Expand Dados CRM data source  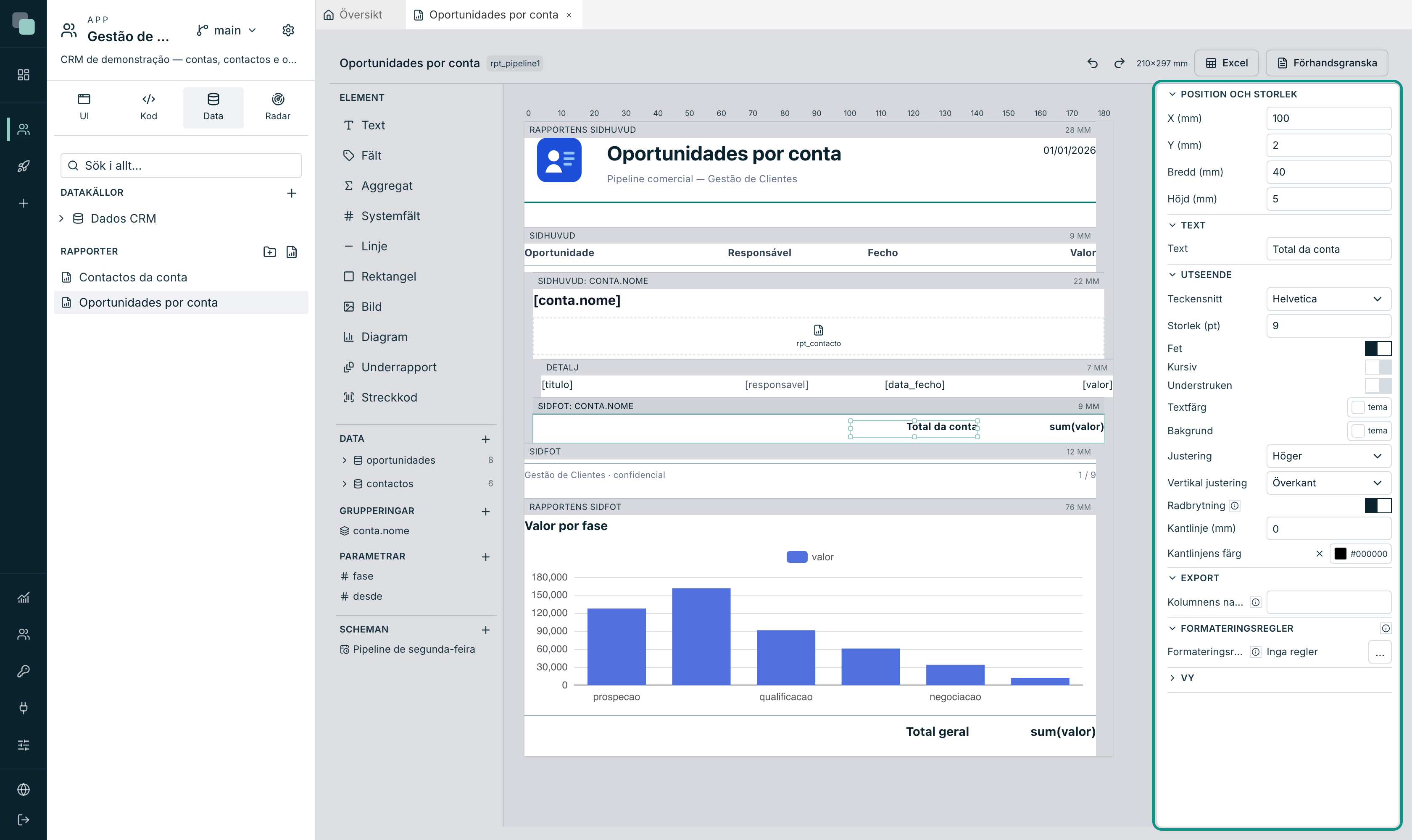[x=61, y=218]
